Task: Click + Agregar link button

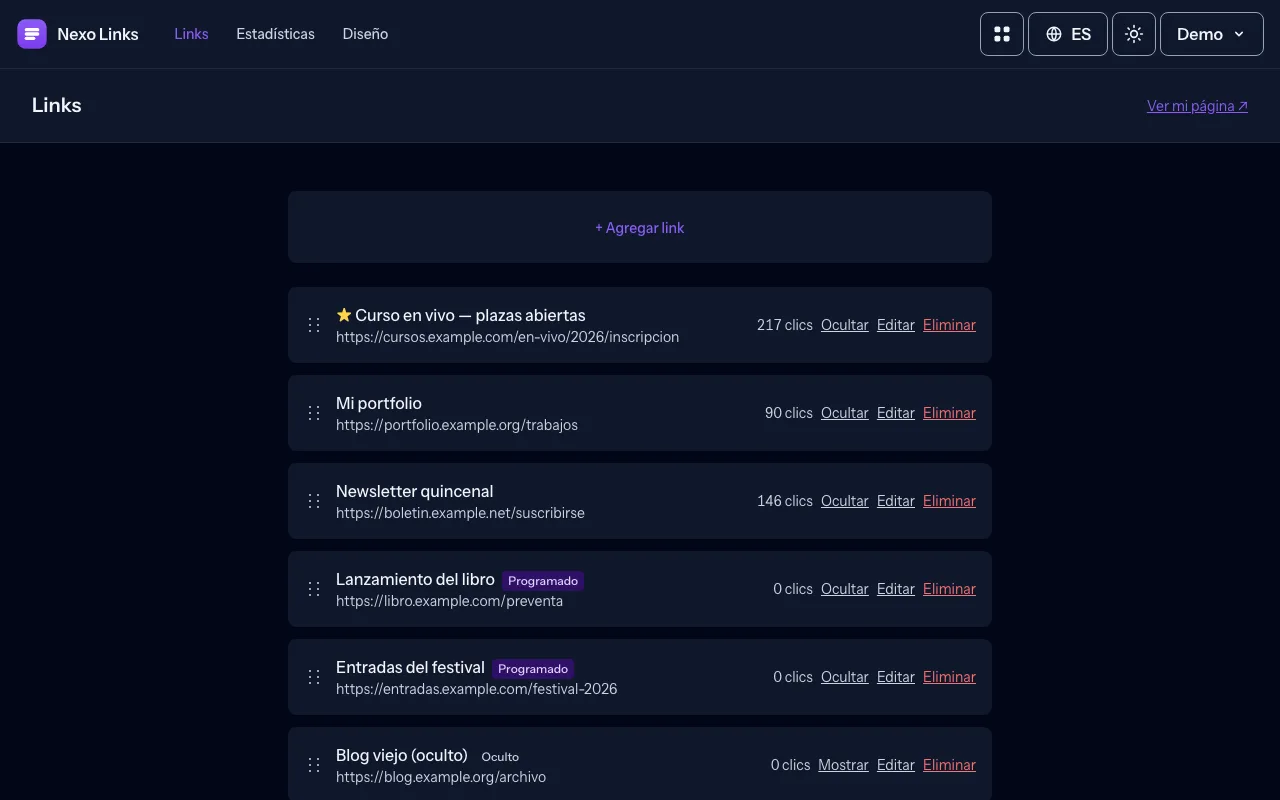Action: [x=640, y=227]
